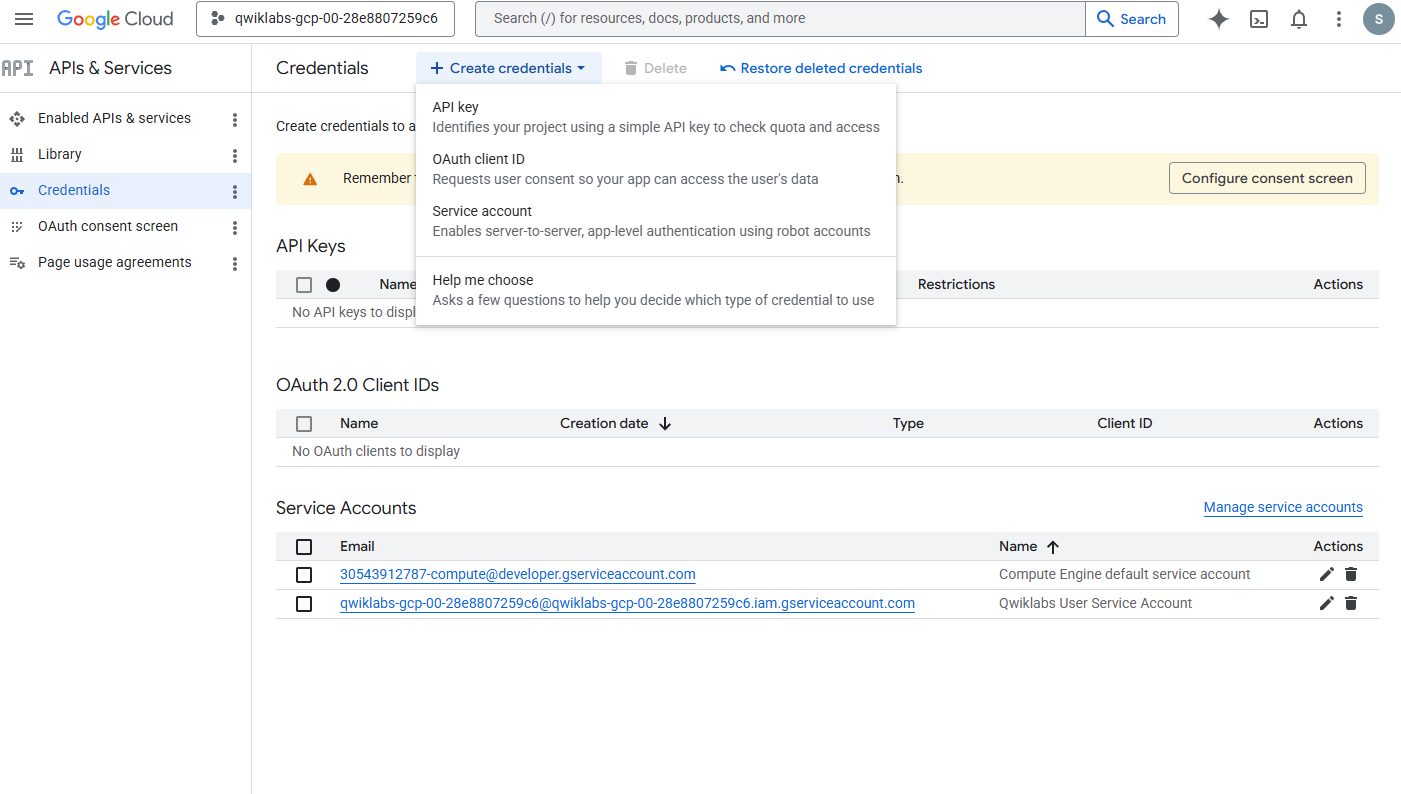Open more options for Credentials

click(x=235, y=191)
